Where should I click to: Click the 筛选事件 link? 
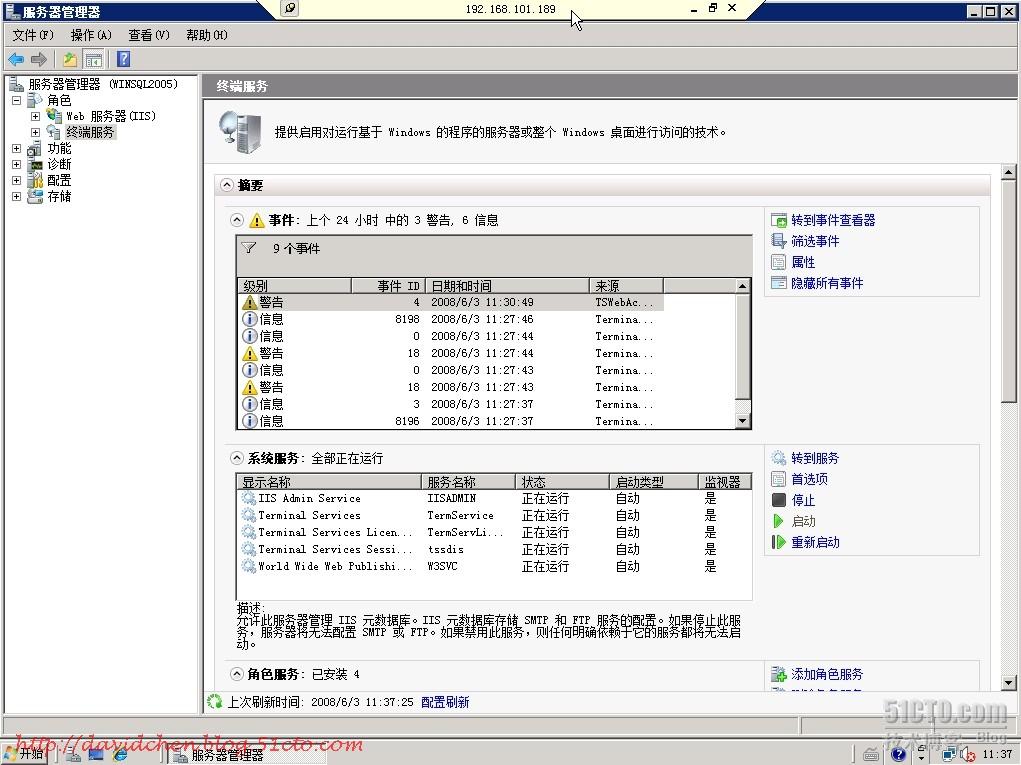(815, 241)
